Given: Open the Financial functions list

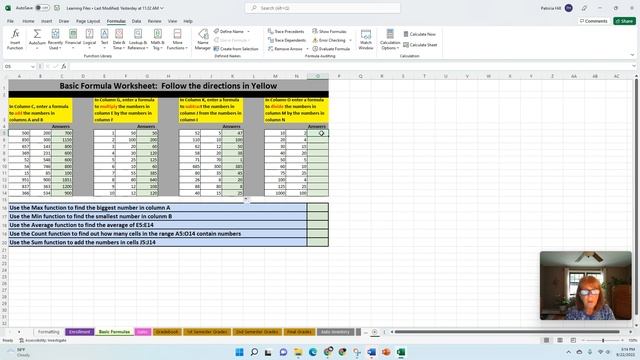Looking at the screenshot, I should click(x=73, y=39).
